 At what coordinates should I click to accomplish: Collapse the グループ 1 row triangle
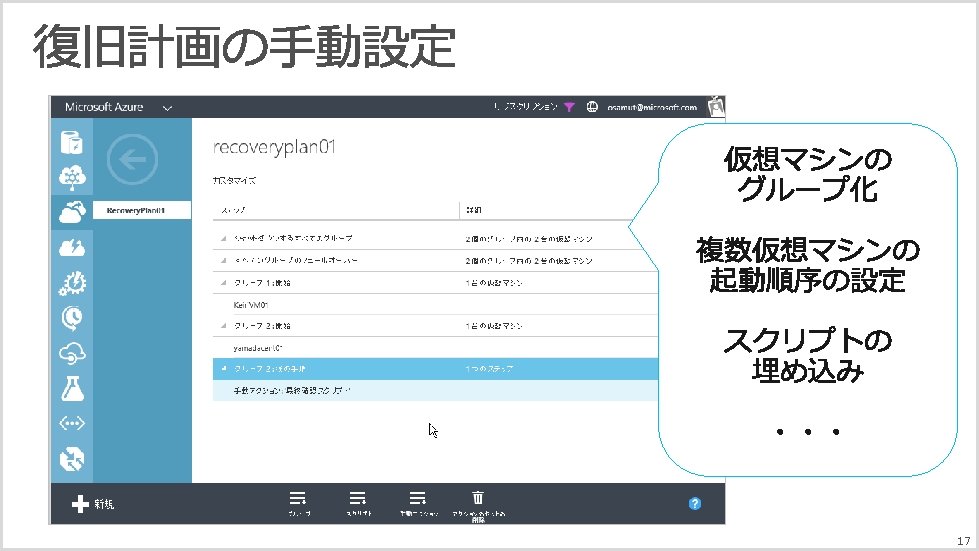tap(224, 283)
